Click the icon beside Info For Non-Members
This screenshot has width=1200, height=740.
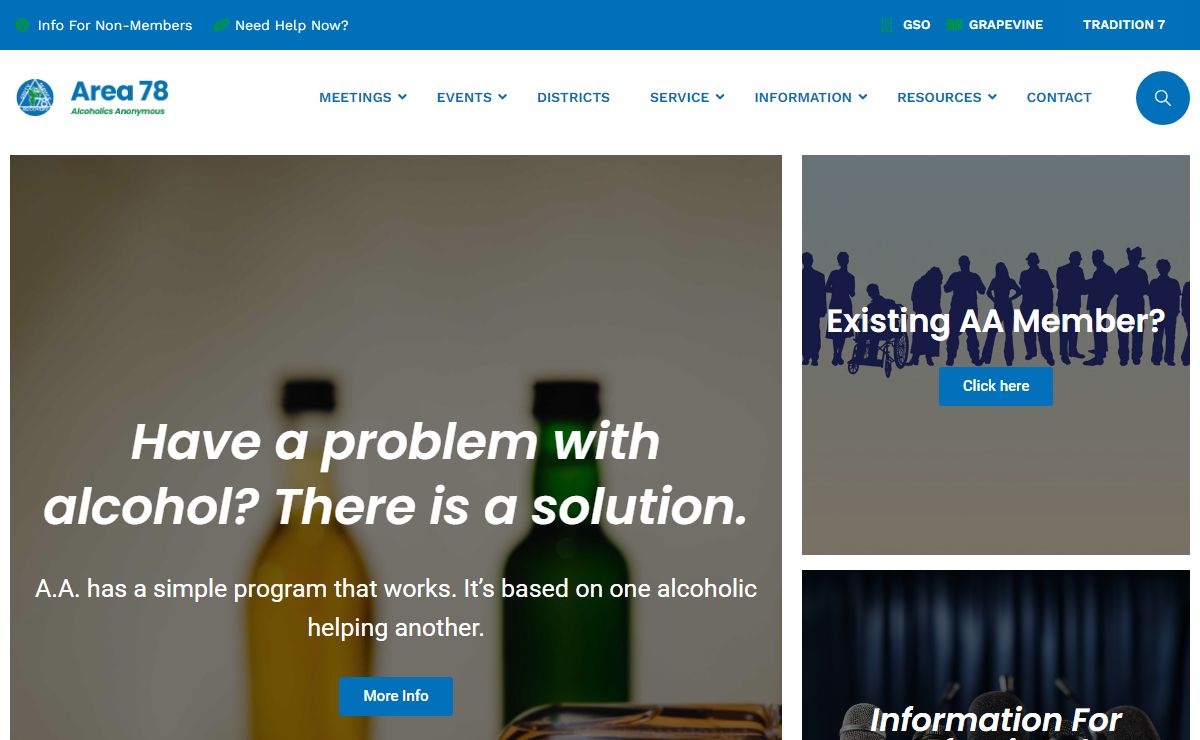[22, 25]
